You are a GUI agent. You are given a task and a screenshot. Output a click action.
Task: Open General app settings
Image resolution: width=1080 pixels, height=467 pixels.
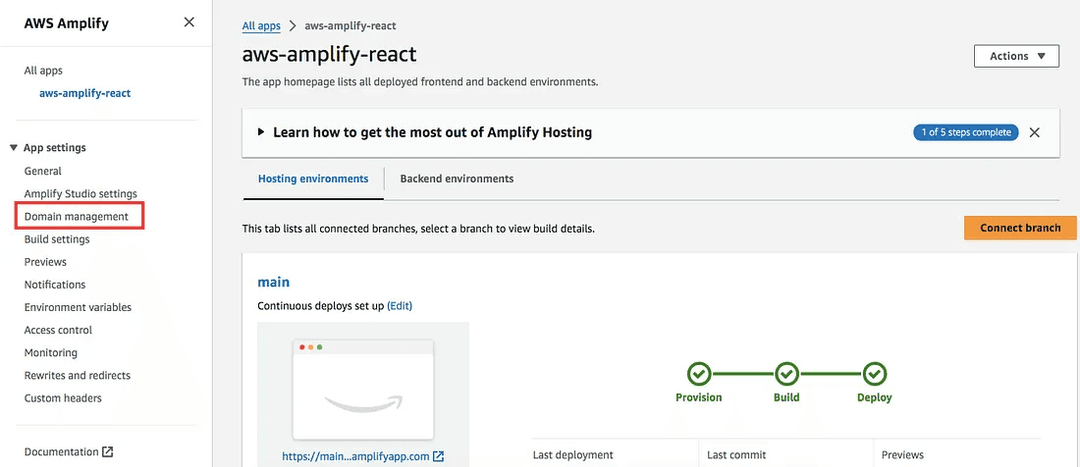pyautogui.click(x=43, y=172)
